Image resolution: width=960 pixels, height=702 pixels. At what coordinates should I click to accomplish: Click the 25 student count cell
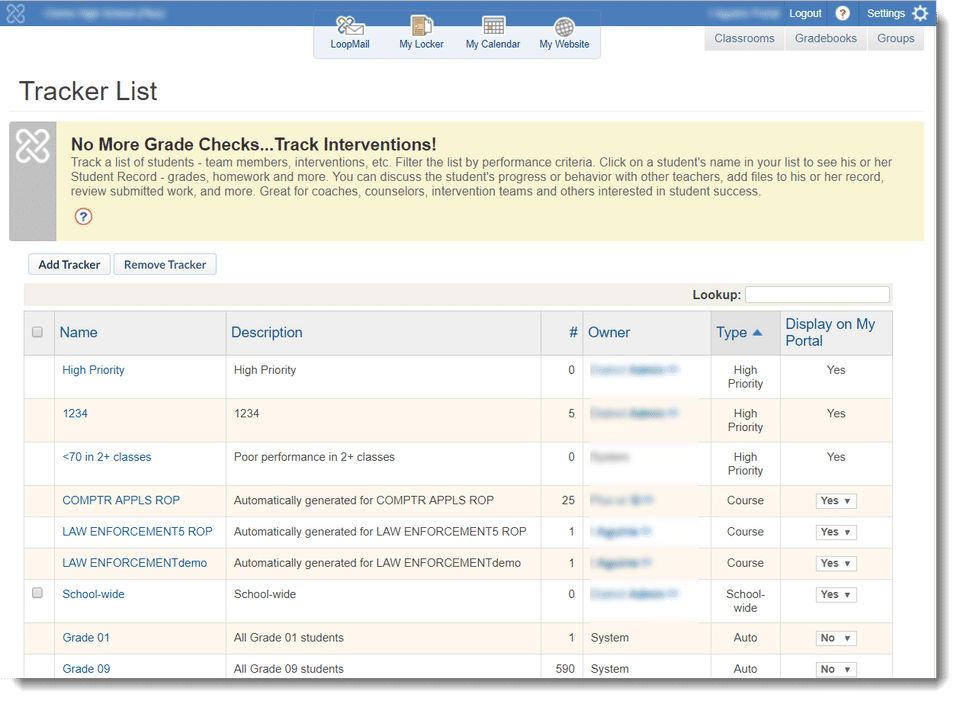pos(568,501)
